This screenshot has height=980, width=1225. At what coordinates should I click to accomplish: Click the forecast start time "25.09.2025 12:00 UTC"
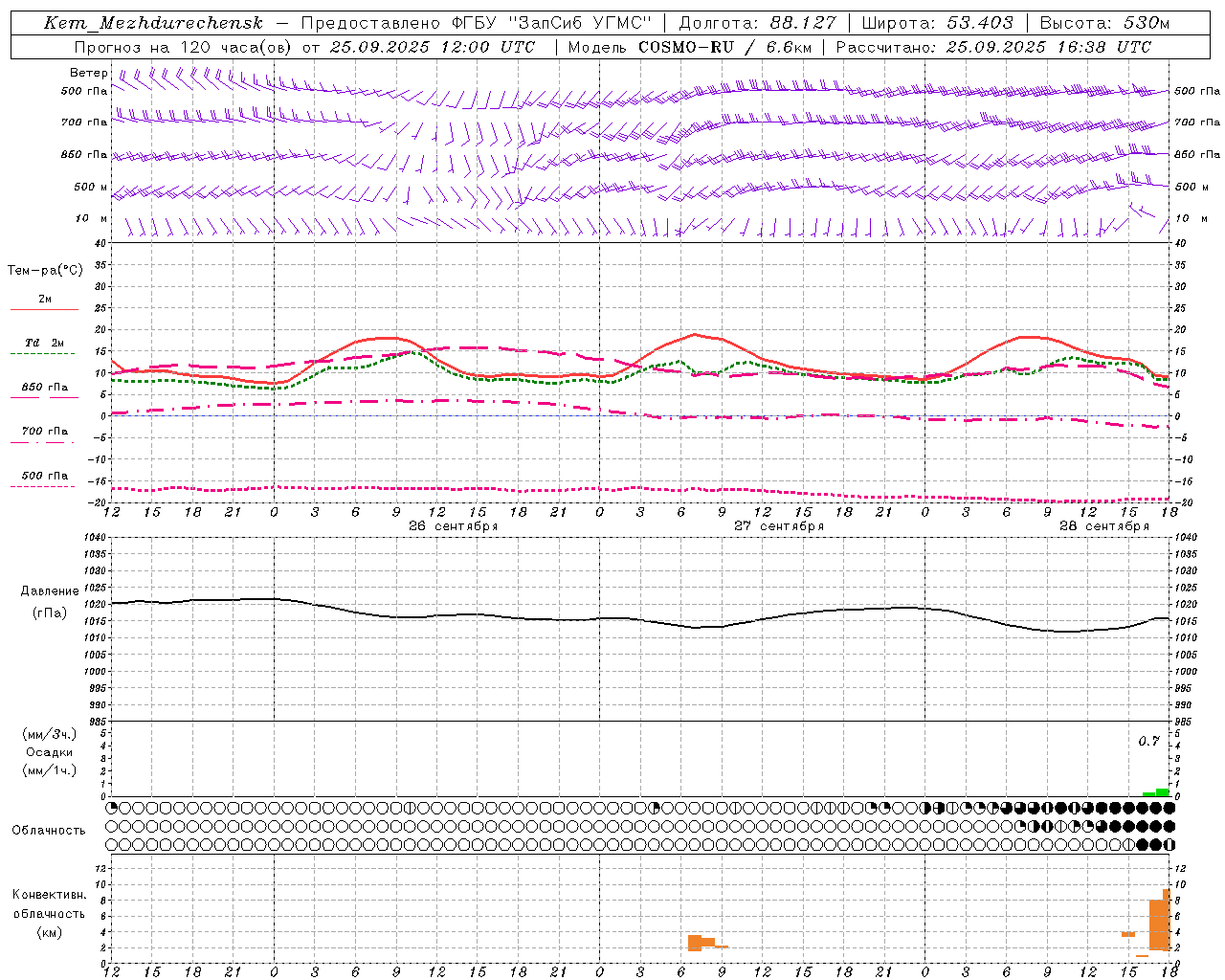pyautogui.click(x=432, y=47)
